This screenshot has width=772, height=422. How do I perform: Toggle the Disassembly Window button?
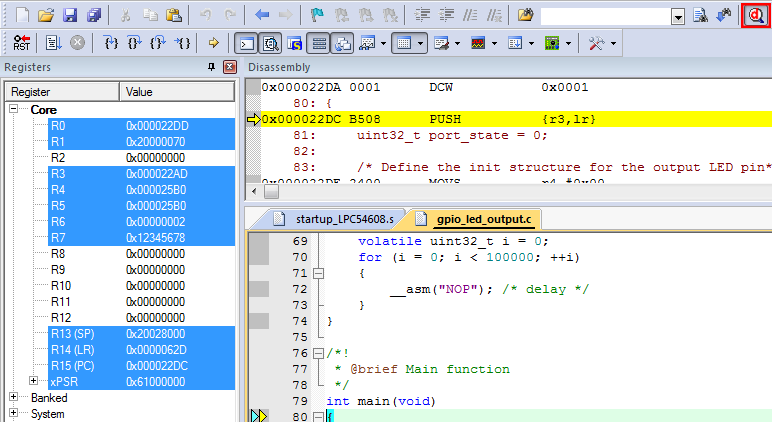(270, 44)
